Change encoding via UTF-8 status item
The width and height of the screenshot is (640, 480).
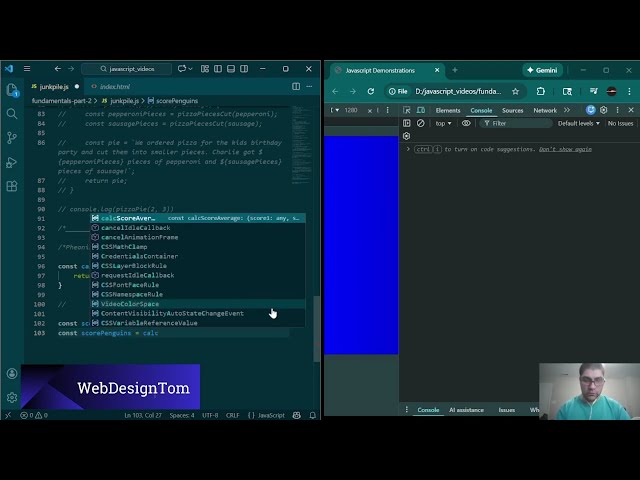click(x=210, y=415)
